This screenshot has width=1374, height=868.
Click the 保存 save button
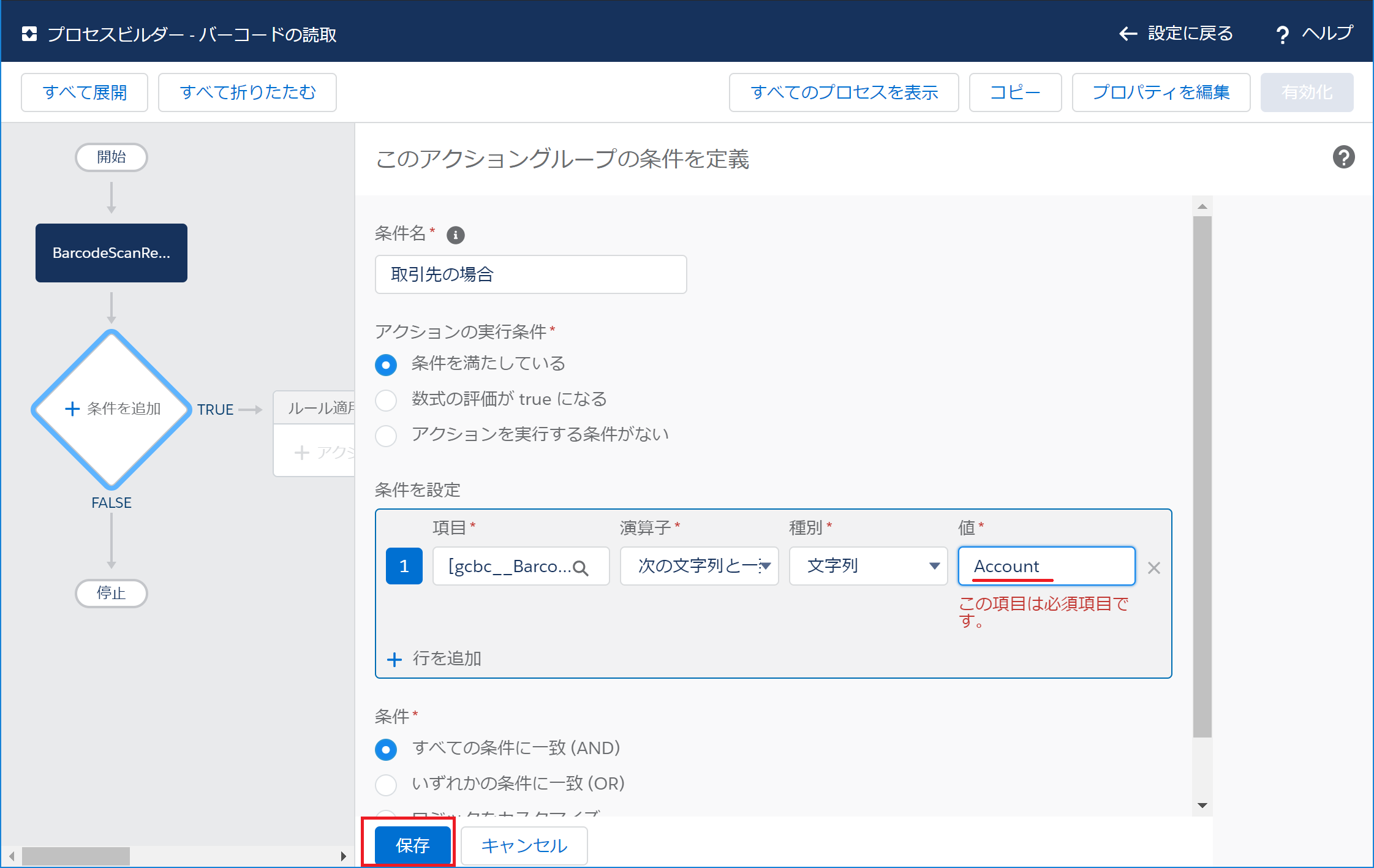click(x=412, y=845)
